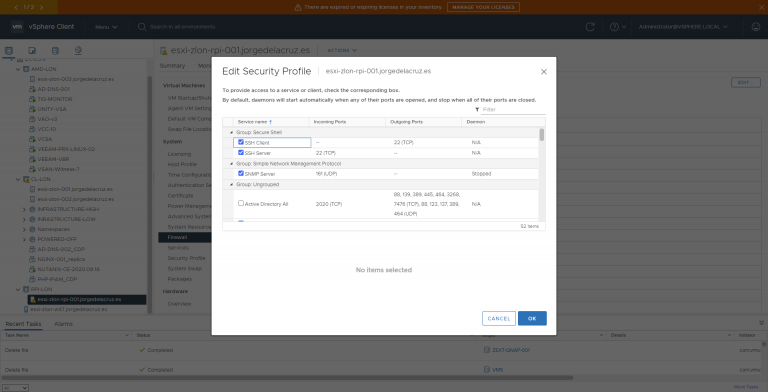Click the More Tasks link
Screen dimensions: 768x392
pyautogui.click(x=746, y=387)
